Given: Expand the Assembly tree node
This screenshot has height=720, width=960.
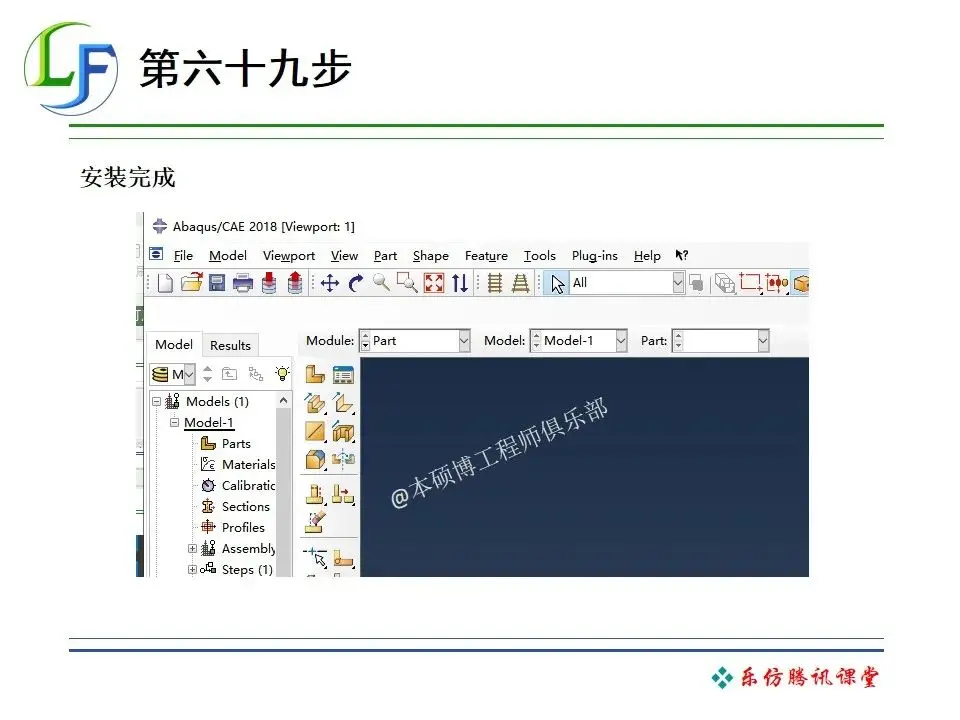Looking at the screenshot, I should coord(192,549).
